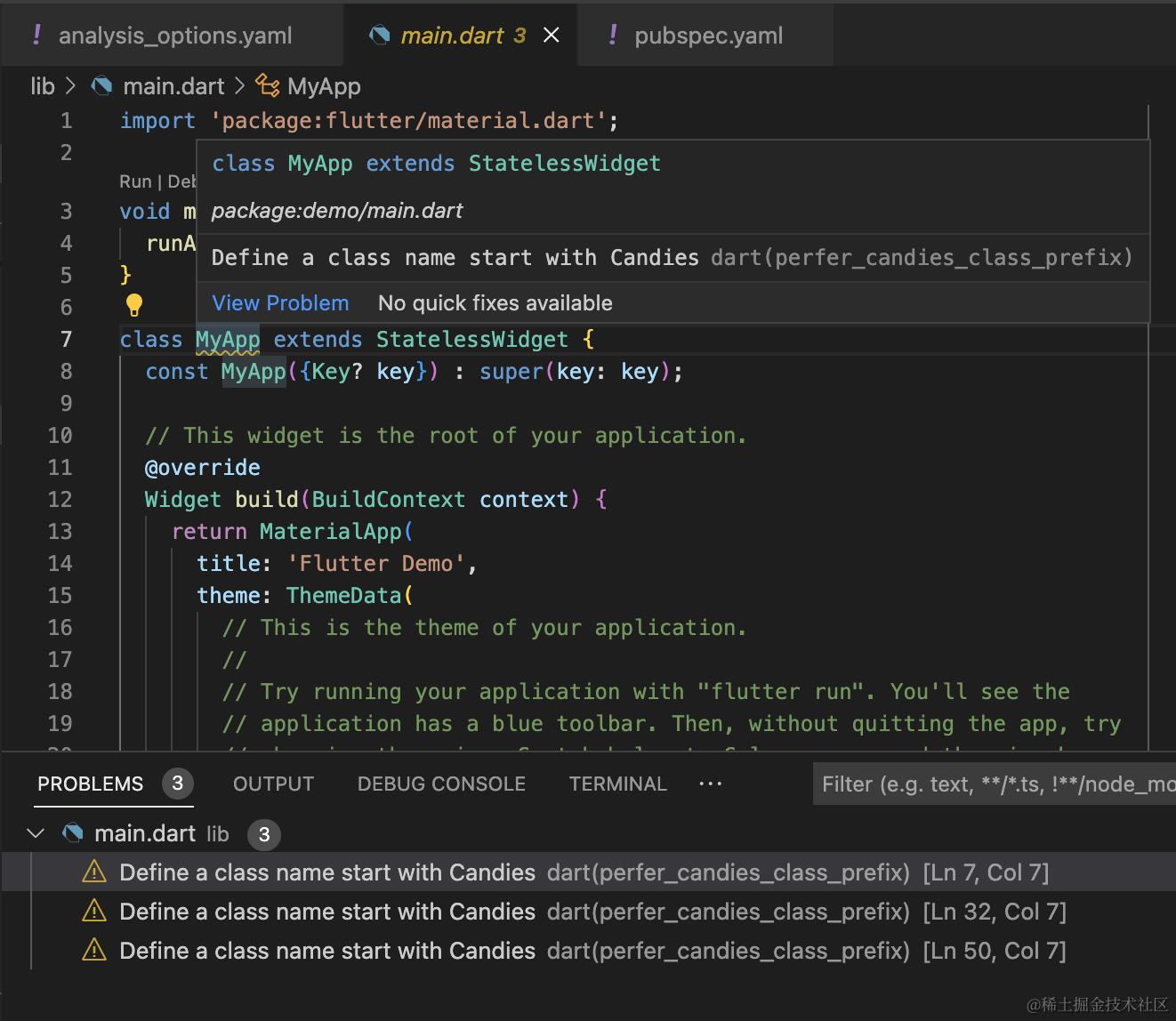Open the DEBUG CONSOLE panel tab
This screenshot has height=1021, width=1176.
tap(441, 784)
